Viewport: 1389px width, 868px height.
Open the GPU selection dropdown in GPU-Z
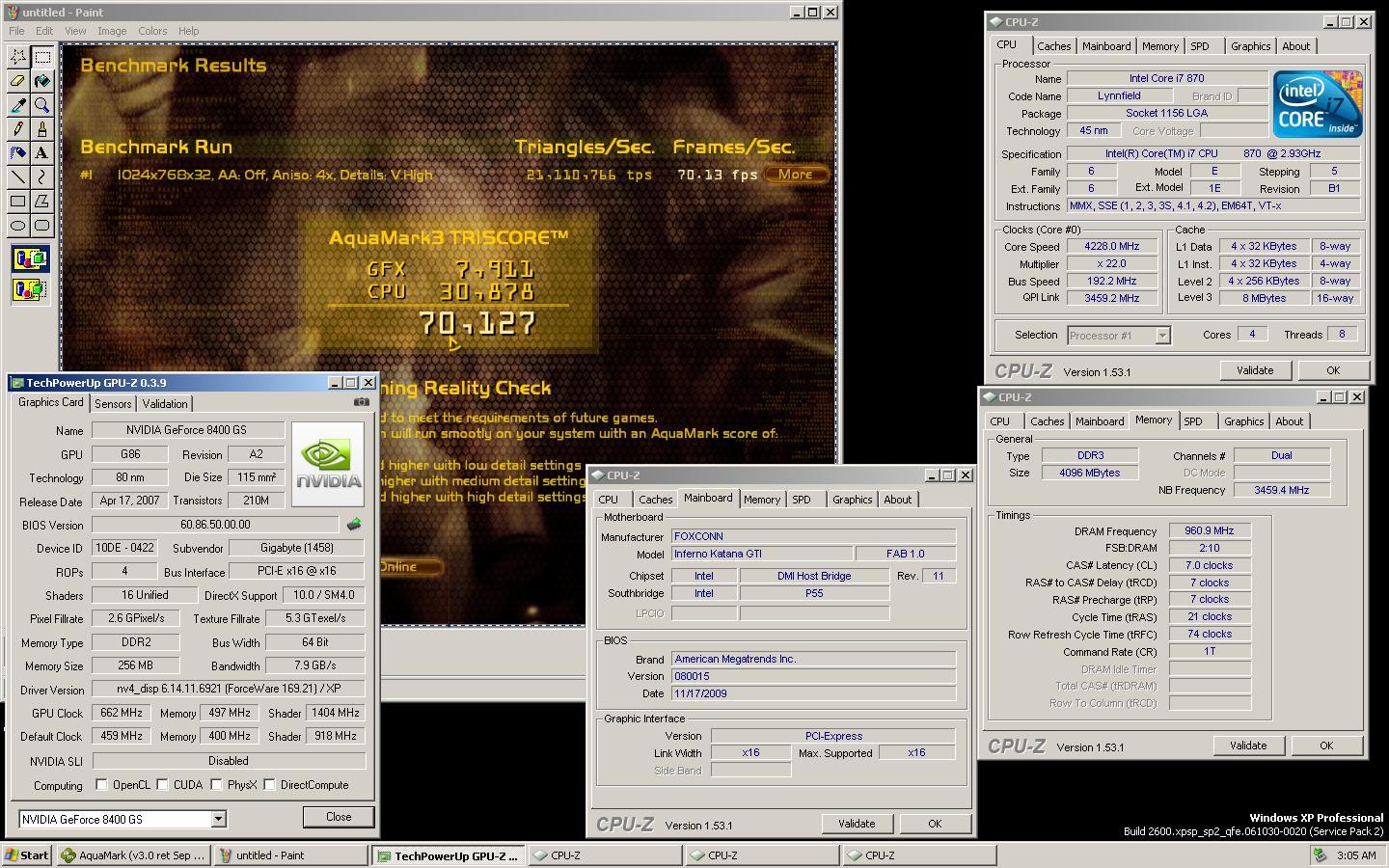(x=218, y=819)
